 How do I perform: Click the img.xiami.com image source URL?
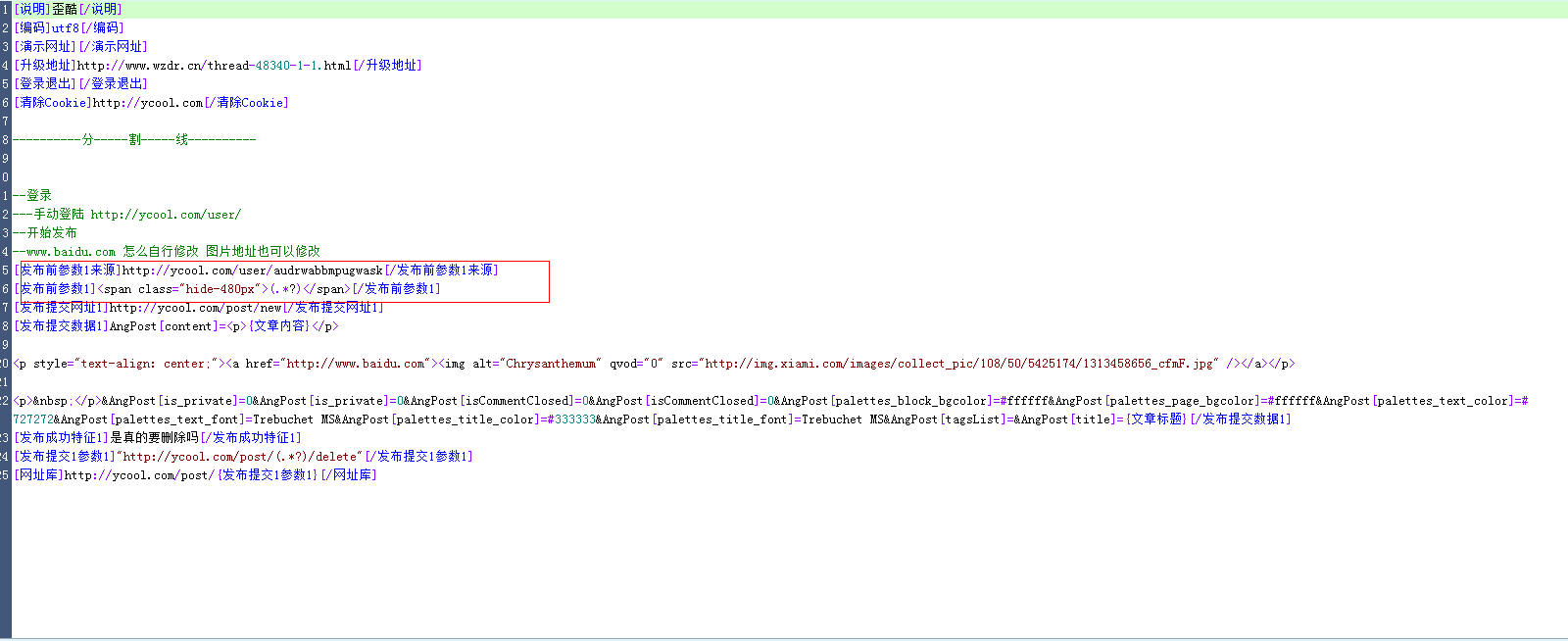pos(960,364)
